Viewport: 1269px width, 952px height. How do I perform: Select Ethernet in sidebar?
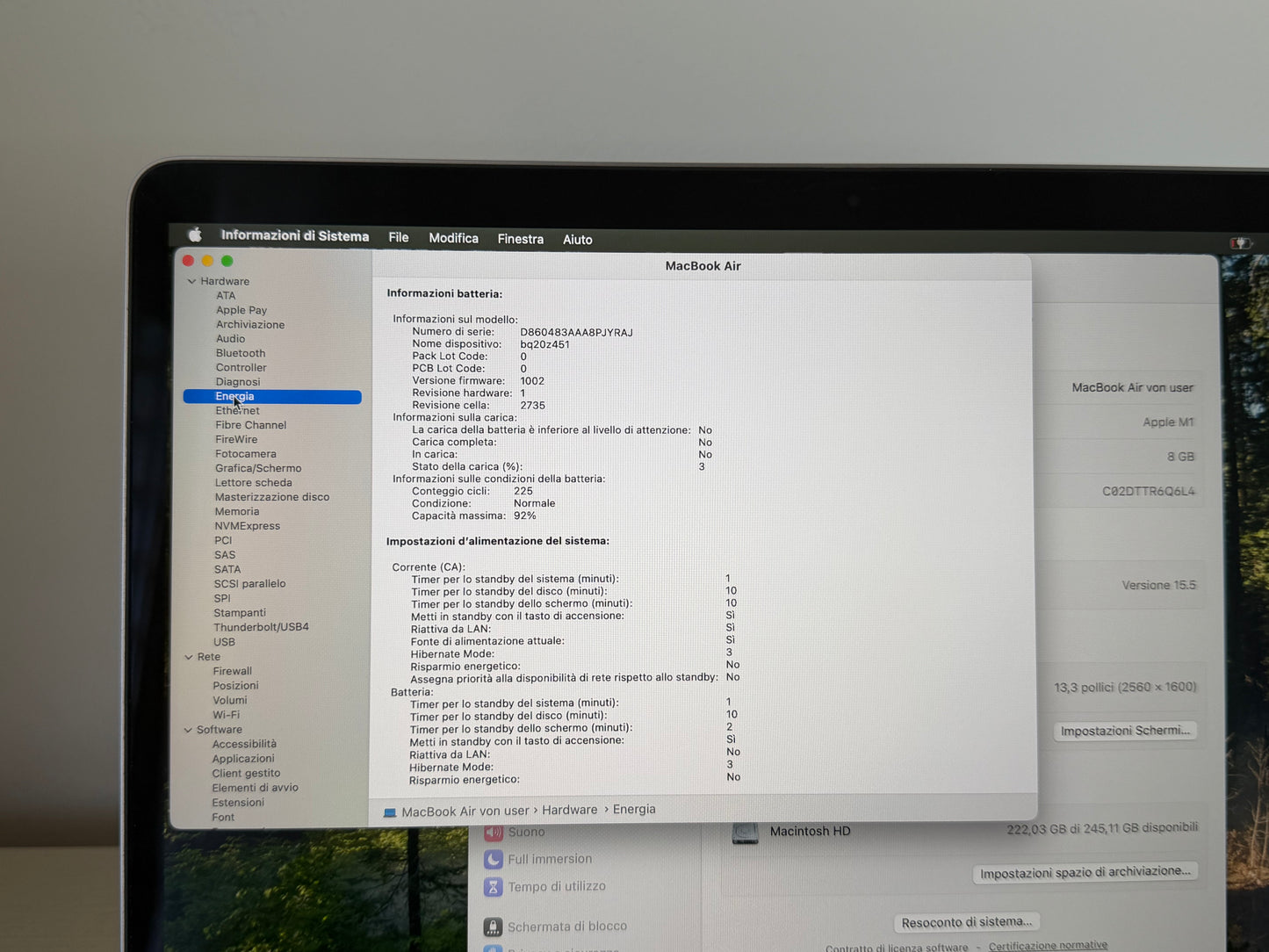[237, 411]
